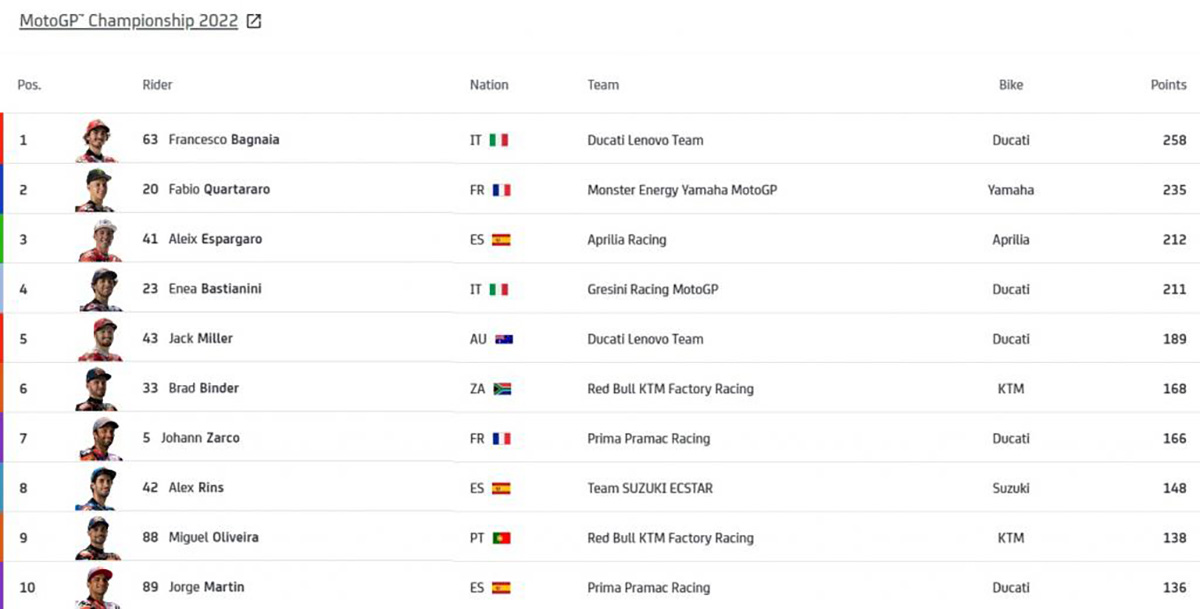Viewport: 1200px width, 609px height.
Task: Open Johann Zarco's rider portrait
Action: 97,438
